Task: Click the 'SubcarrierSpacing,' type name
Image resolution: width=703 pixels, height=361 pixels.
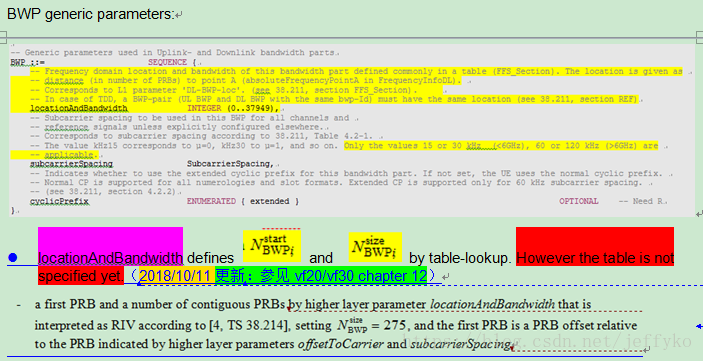Action: pos(230,164)
